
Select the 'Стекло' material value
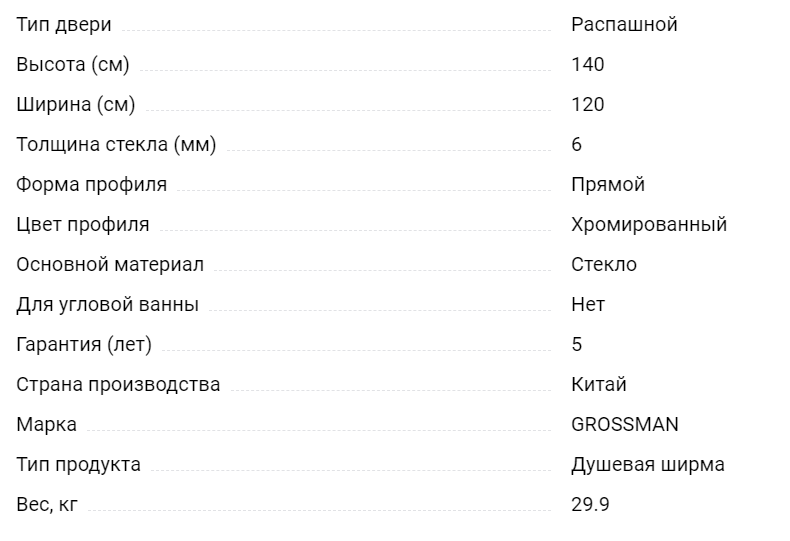(x=604, y=264)
